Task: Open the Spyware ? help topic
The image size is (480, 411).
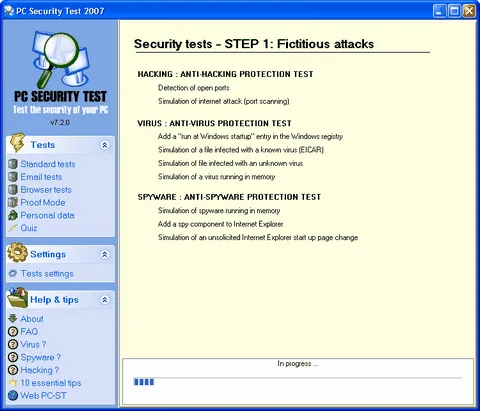Action: (x=41, y=357)
